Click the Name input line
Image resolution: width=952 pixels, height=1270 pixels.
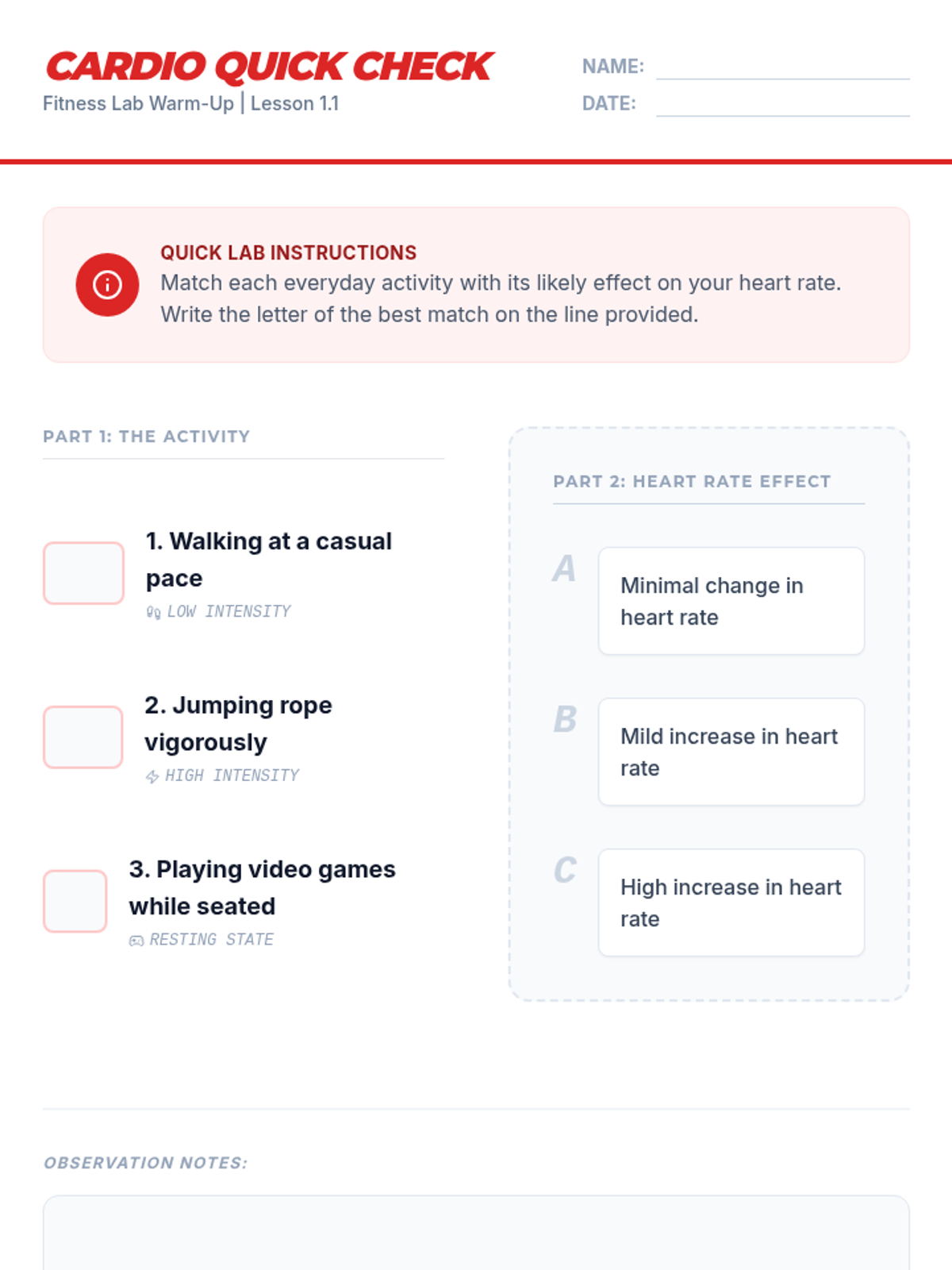point(783,67)
